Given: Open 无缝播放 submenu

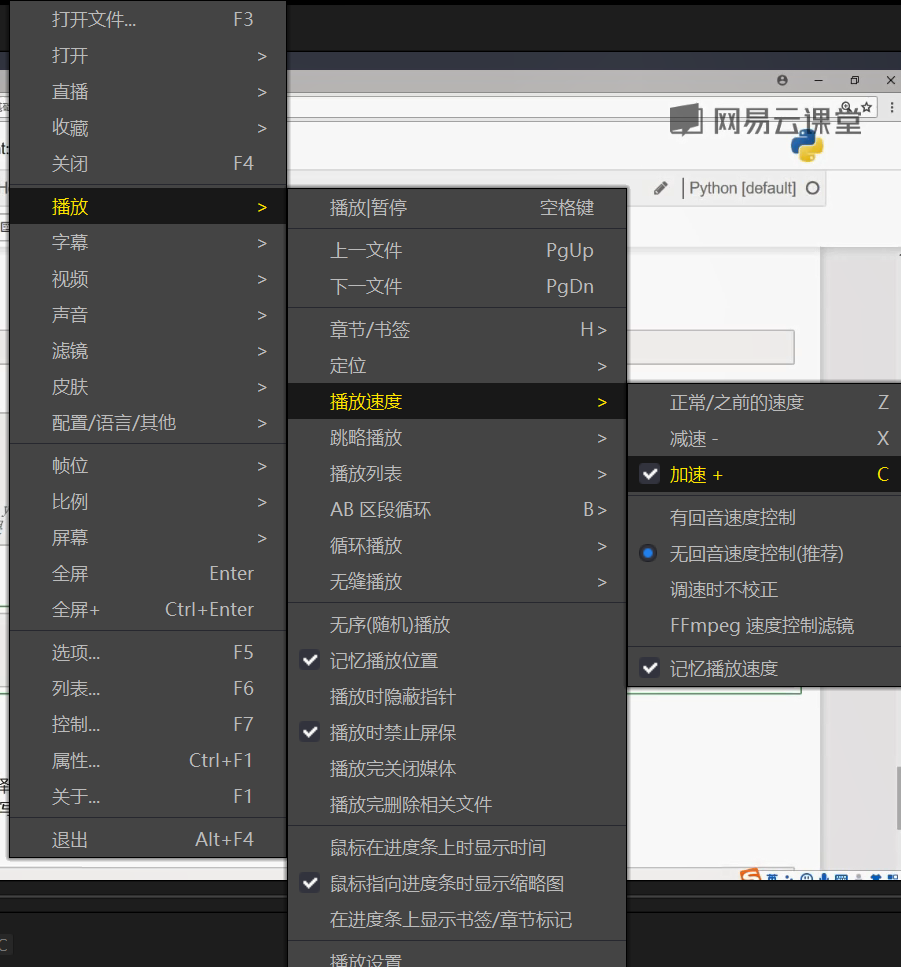Looking at the screenshot, I should click(x=457, y=582).
